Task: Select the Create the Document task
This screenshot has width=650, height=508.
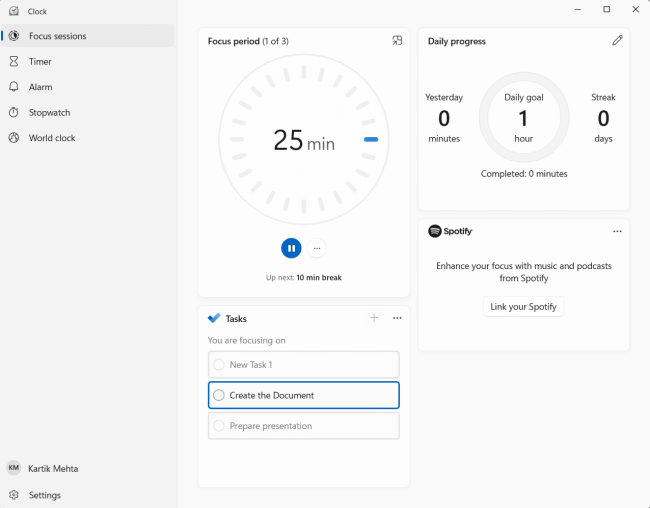Action: point(304,395)
